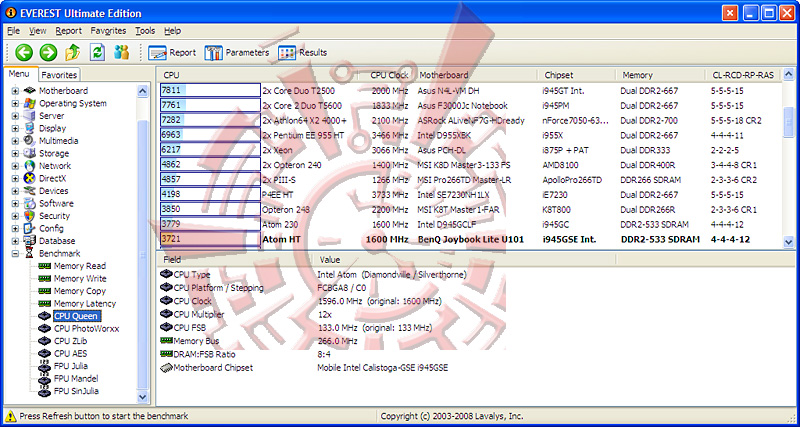Click the Refresh benchmark icon
Screen dimensions: 800x427
coord(97,52)
